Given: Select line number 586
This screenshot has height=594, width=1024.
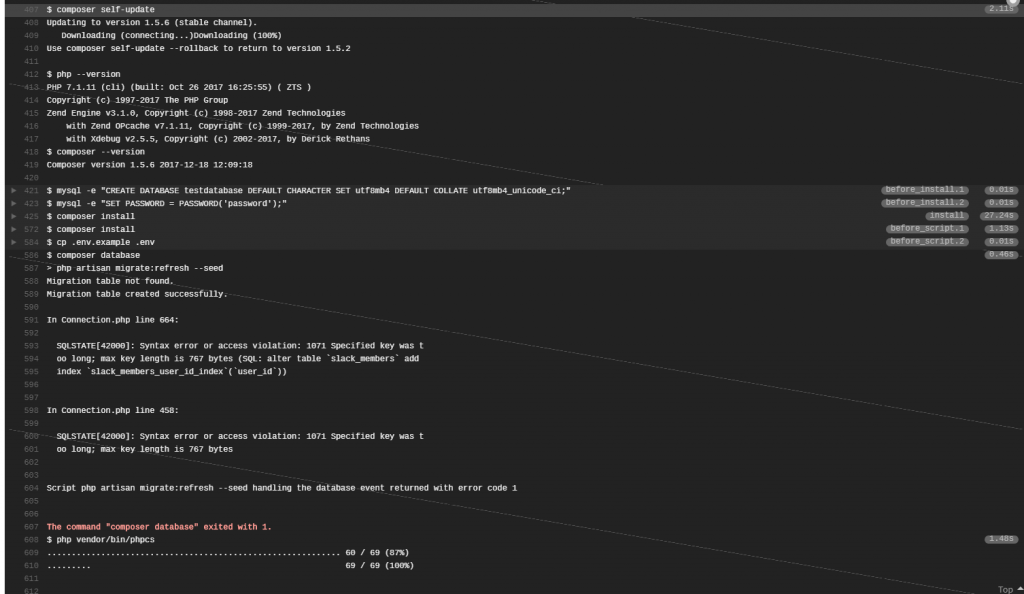Looking at the screenshot, I should (x=31, y=255).
